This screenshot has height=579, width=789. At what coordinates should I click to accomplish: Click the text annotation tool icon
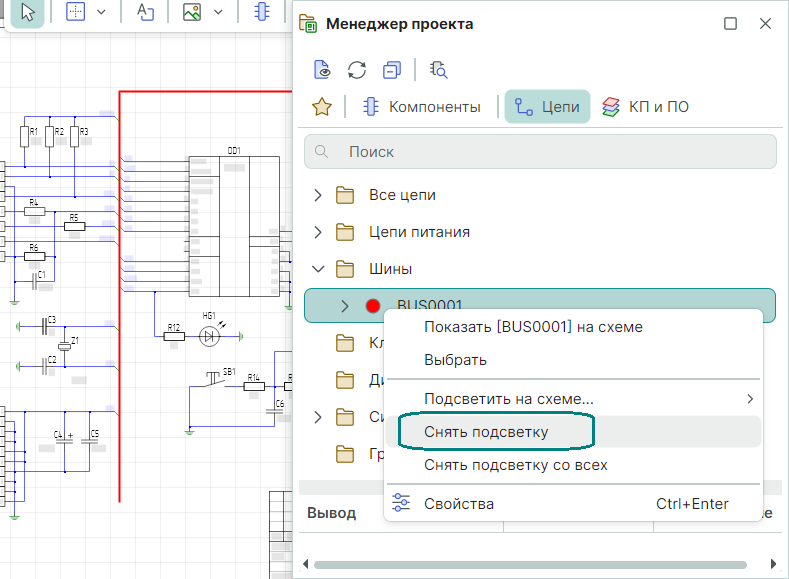point(146,12)
